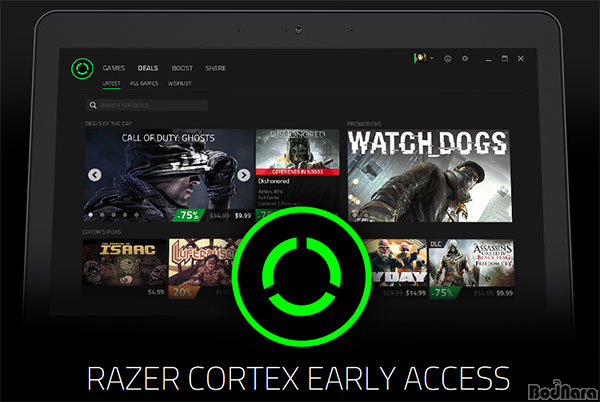Click the EDITOR'S PICKS heading

[x=102, y=232]
